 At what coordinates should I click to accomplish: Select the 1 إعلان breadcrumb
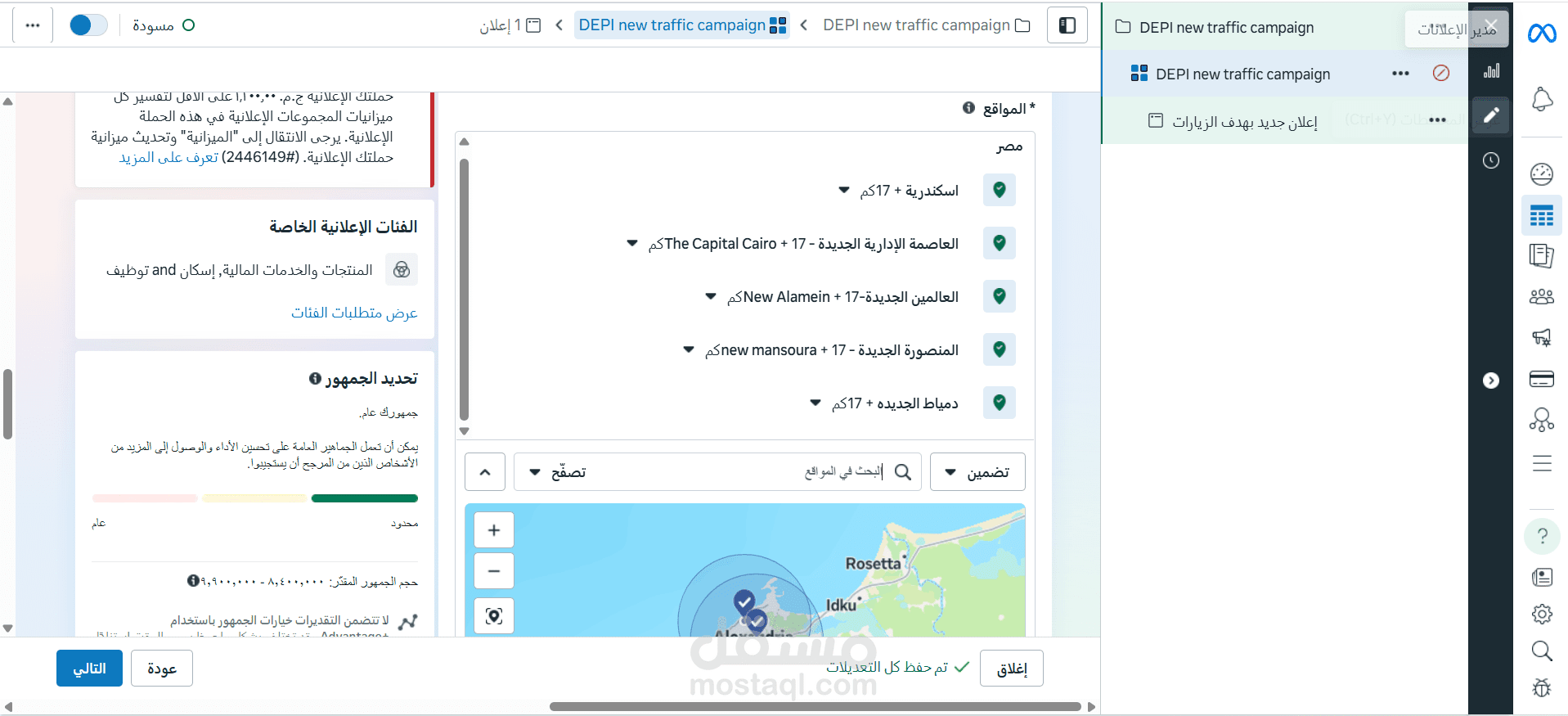[510, 25]
